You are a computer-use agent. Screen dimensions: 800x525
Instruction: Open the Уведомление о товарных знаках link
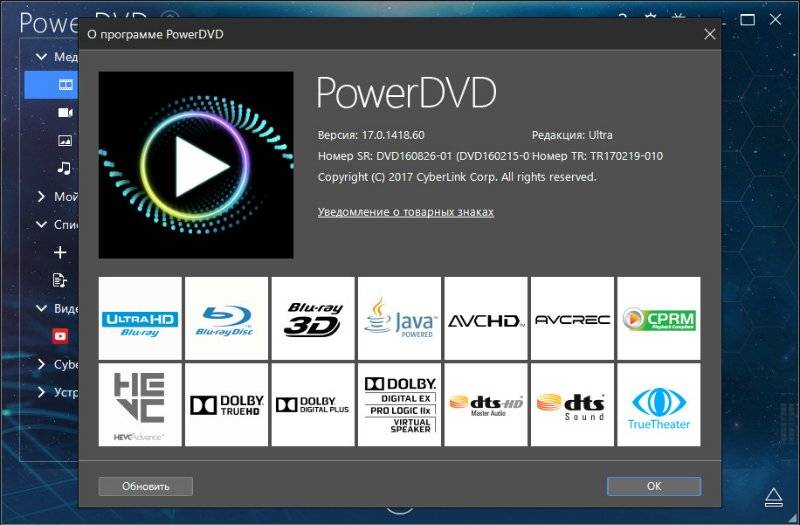(406, 212)
